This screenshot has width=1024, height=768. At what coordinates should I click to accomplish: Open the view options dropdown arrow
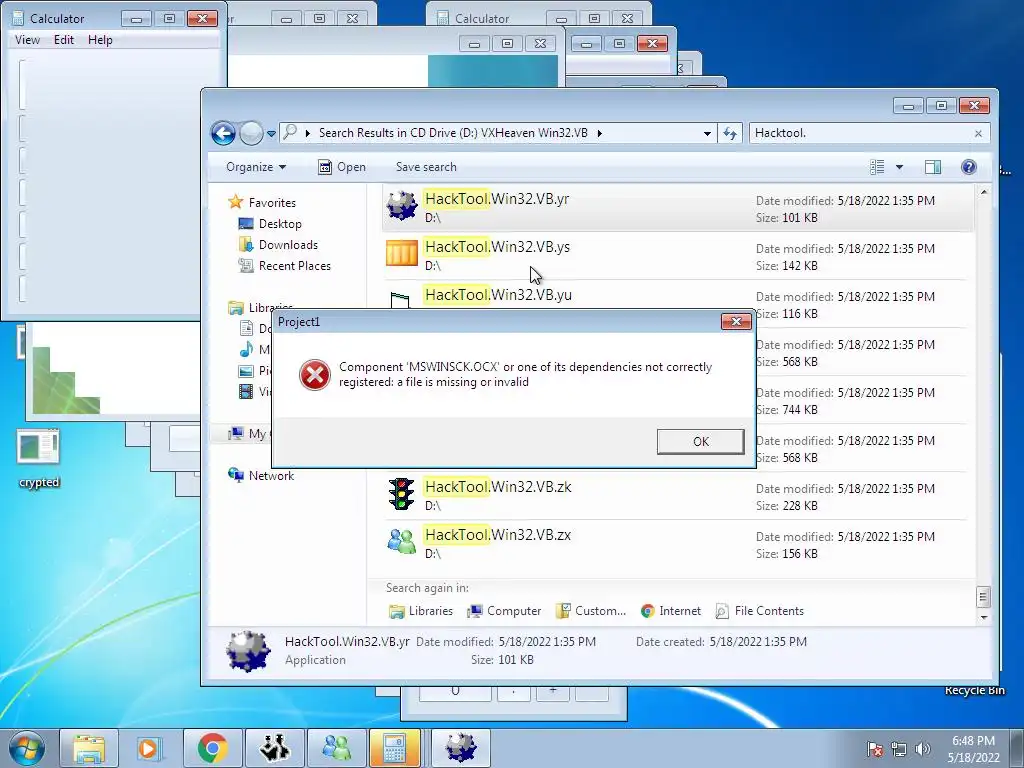click(899, 167)
